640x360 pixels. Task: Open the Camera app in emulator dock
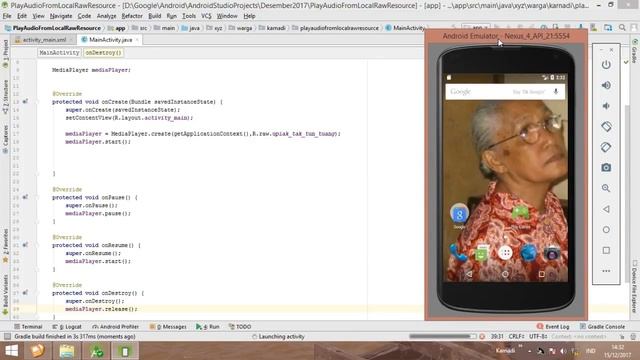tap(552, 253)
